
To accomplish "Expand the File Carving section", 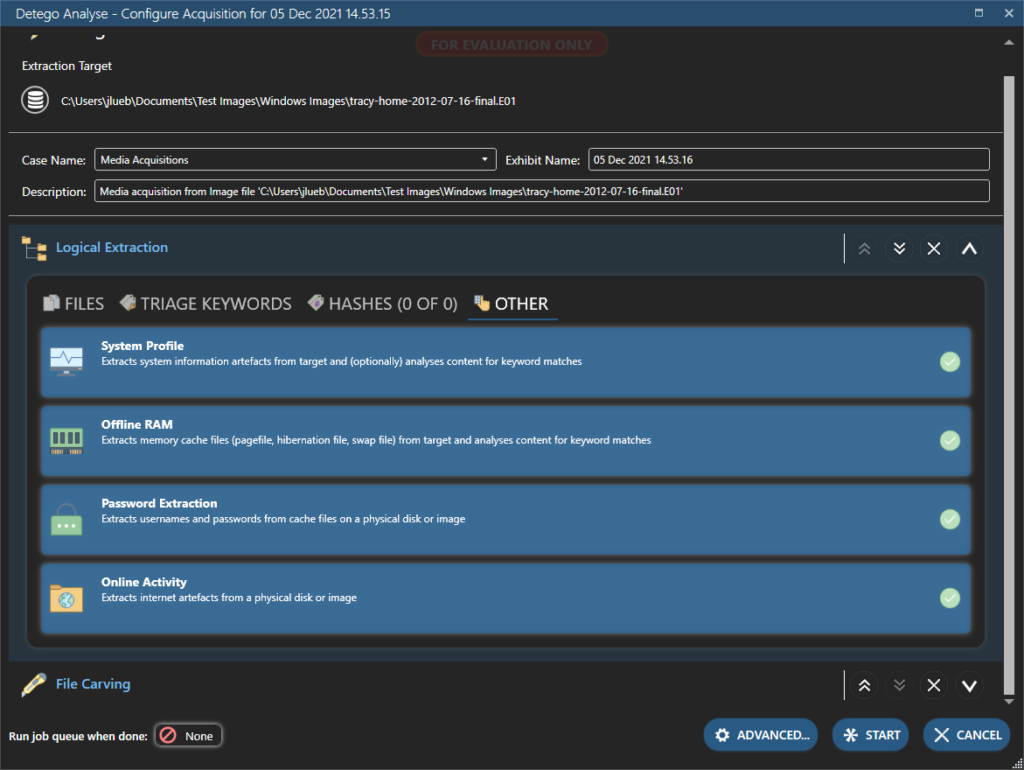I will [x=969, y=685].
